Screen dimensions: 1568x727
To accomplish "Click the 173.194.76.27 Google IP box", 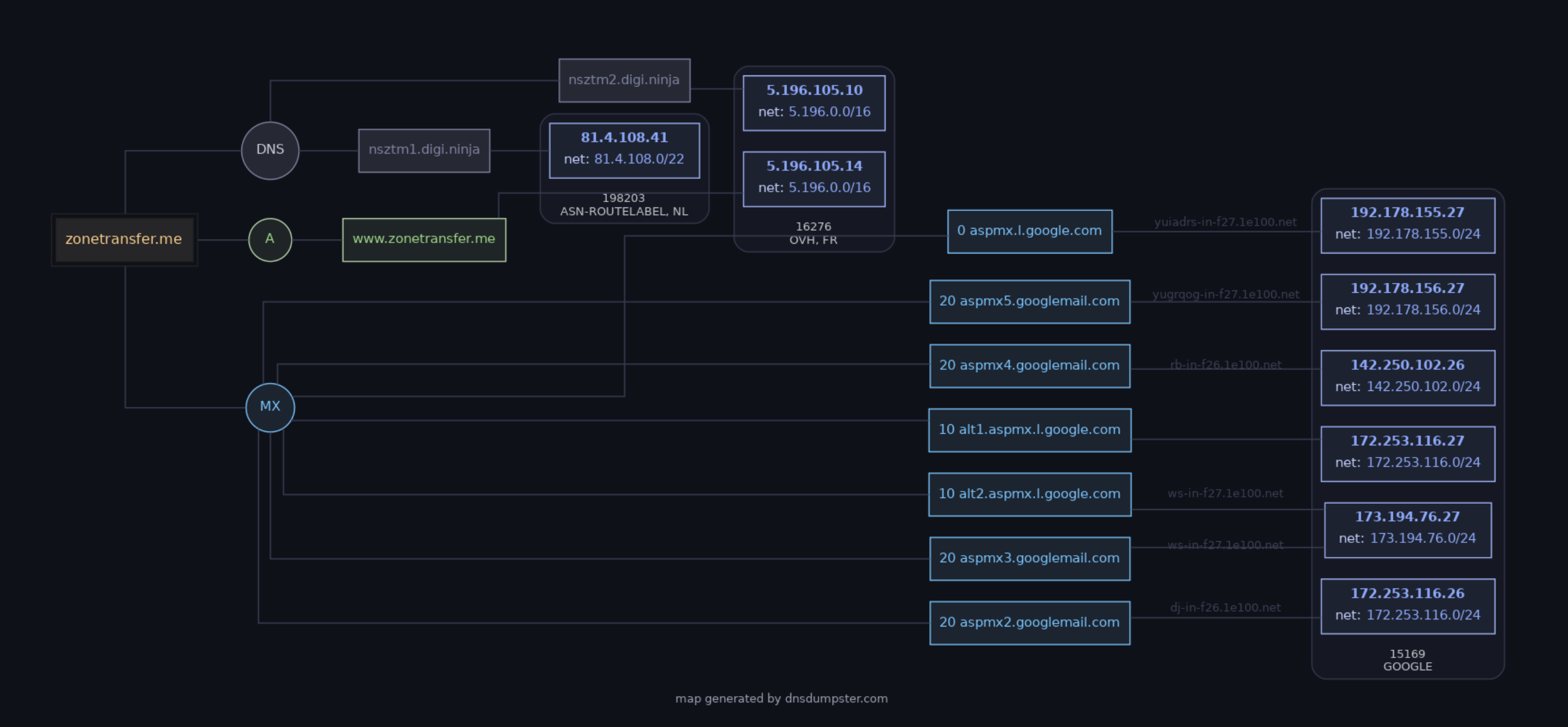I will click(1407, 529).
